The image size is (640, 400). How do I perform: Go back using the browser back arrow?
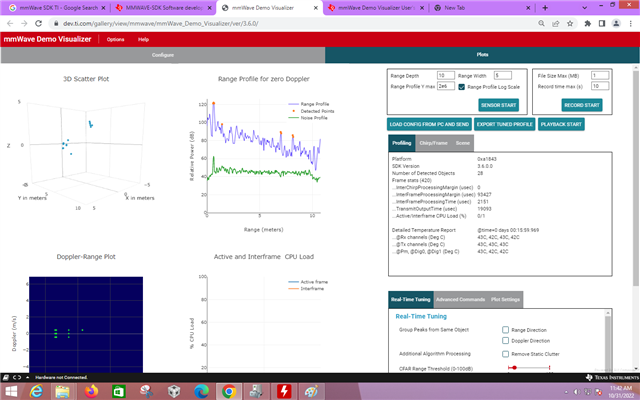tap(10, 23)
